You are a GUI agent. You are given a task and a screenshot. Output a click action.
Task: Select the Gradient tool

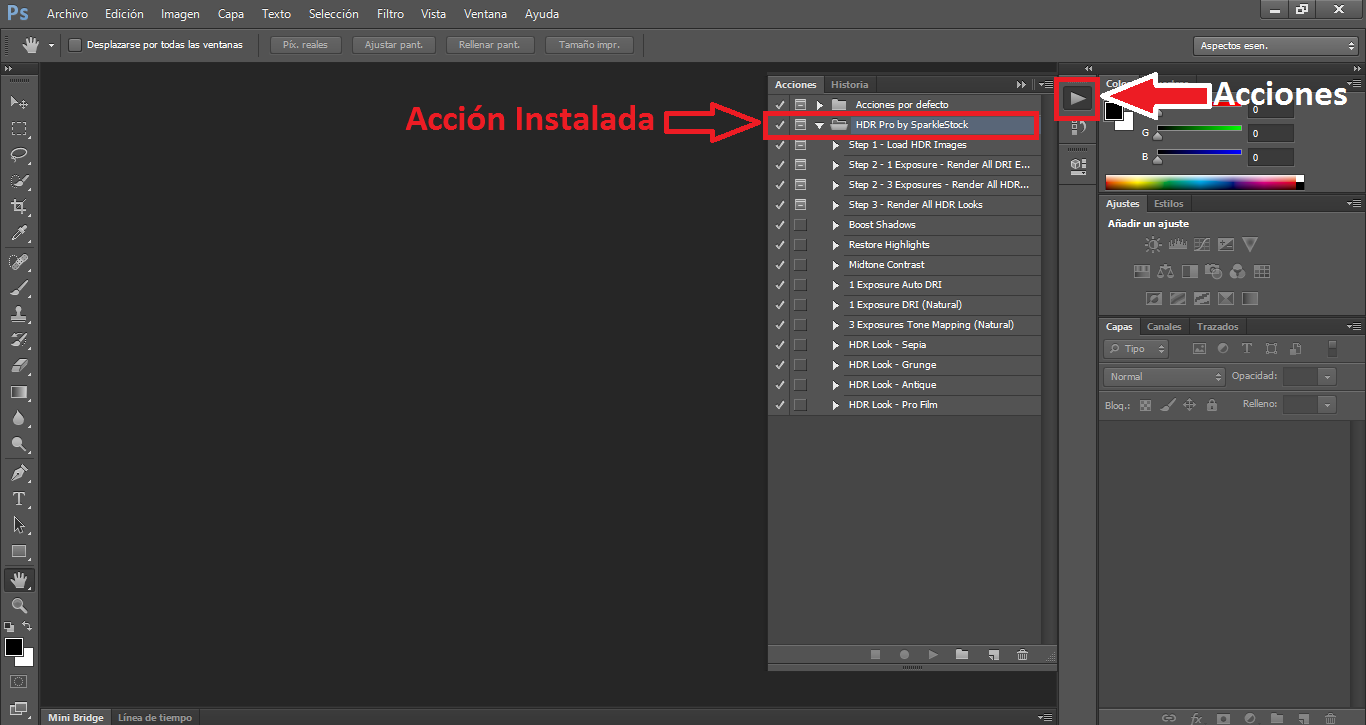pos(19,392)
